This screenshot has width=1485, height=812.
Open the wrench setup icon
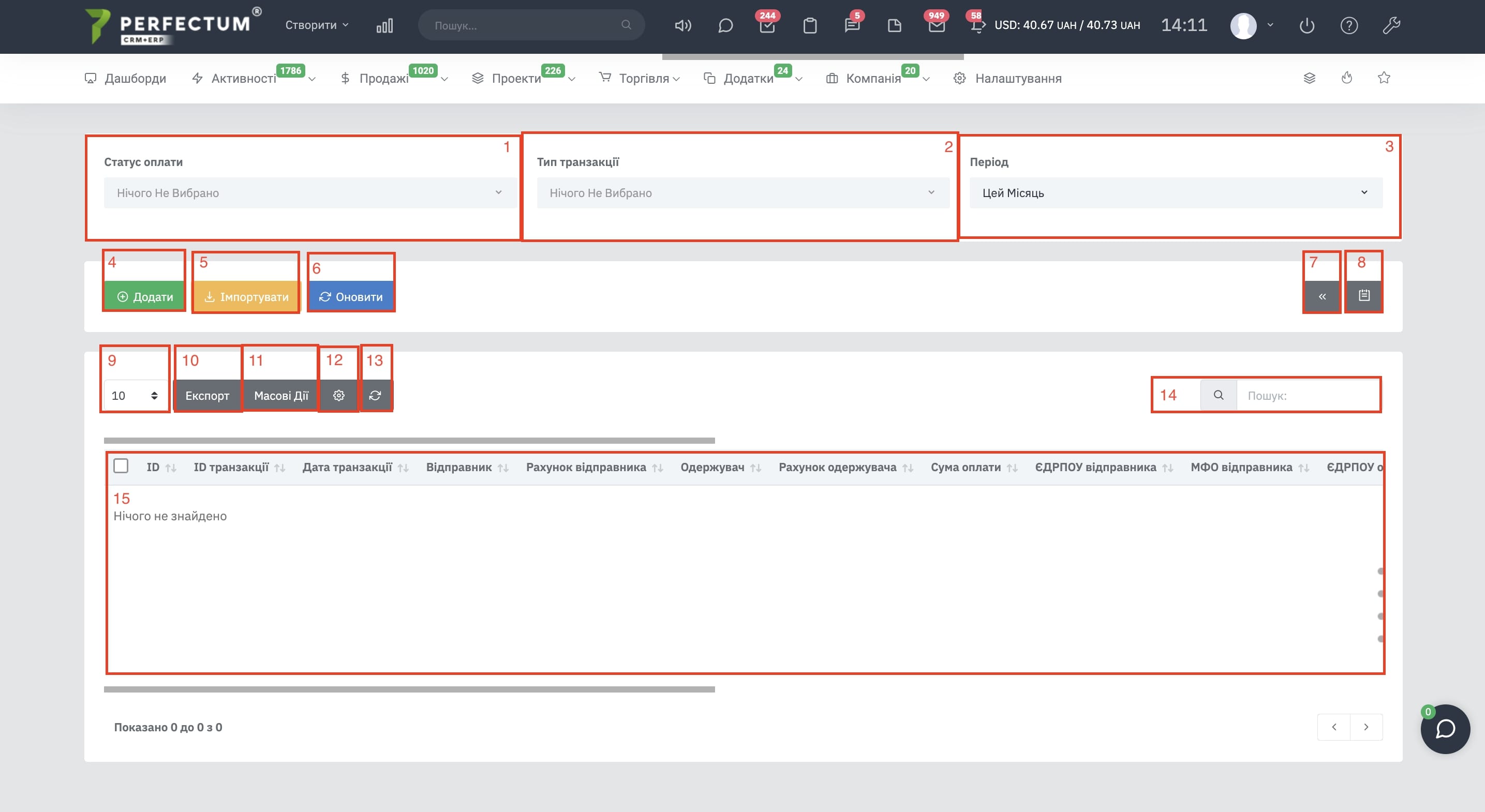[1391, 25]
